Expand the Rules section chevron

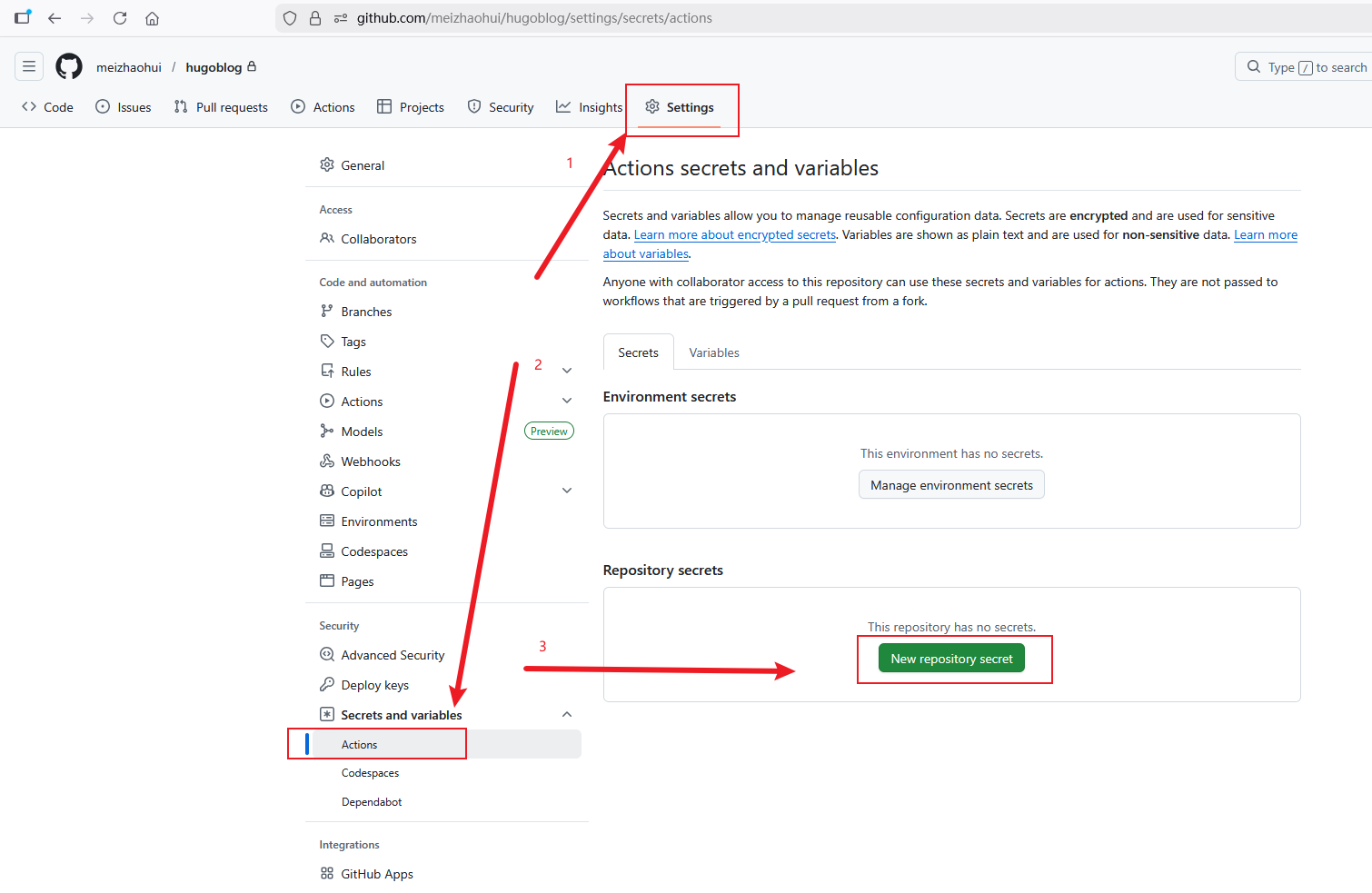click(x=567, y=371)
